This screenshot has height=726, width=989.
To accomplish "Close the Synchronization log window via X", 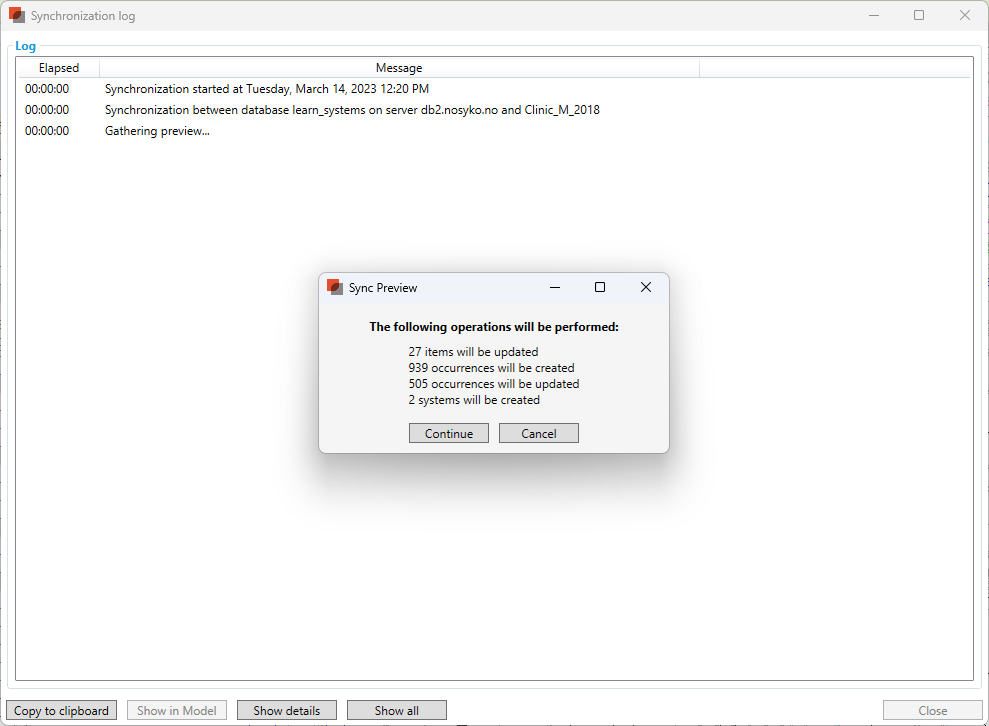I will pos(964,15).
